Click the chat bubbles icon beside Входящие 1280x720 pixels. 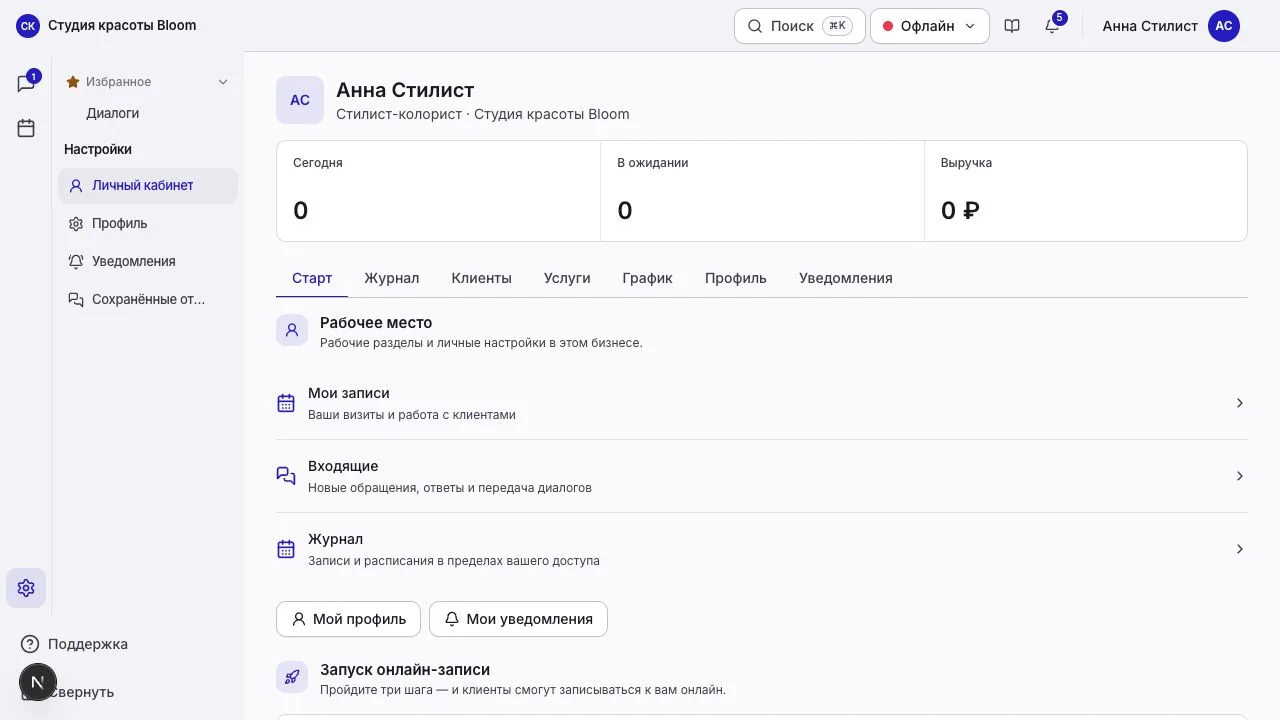286,476
